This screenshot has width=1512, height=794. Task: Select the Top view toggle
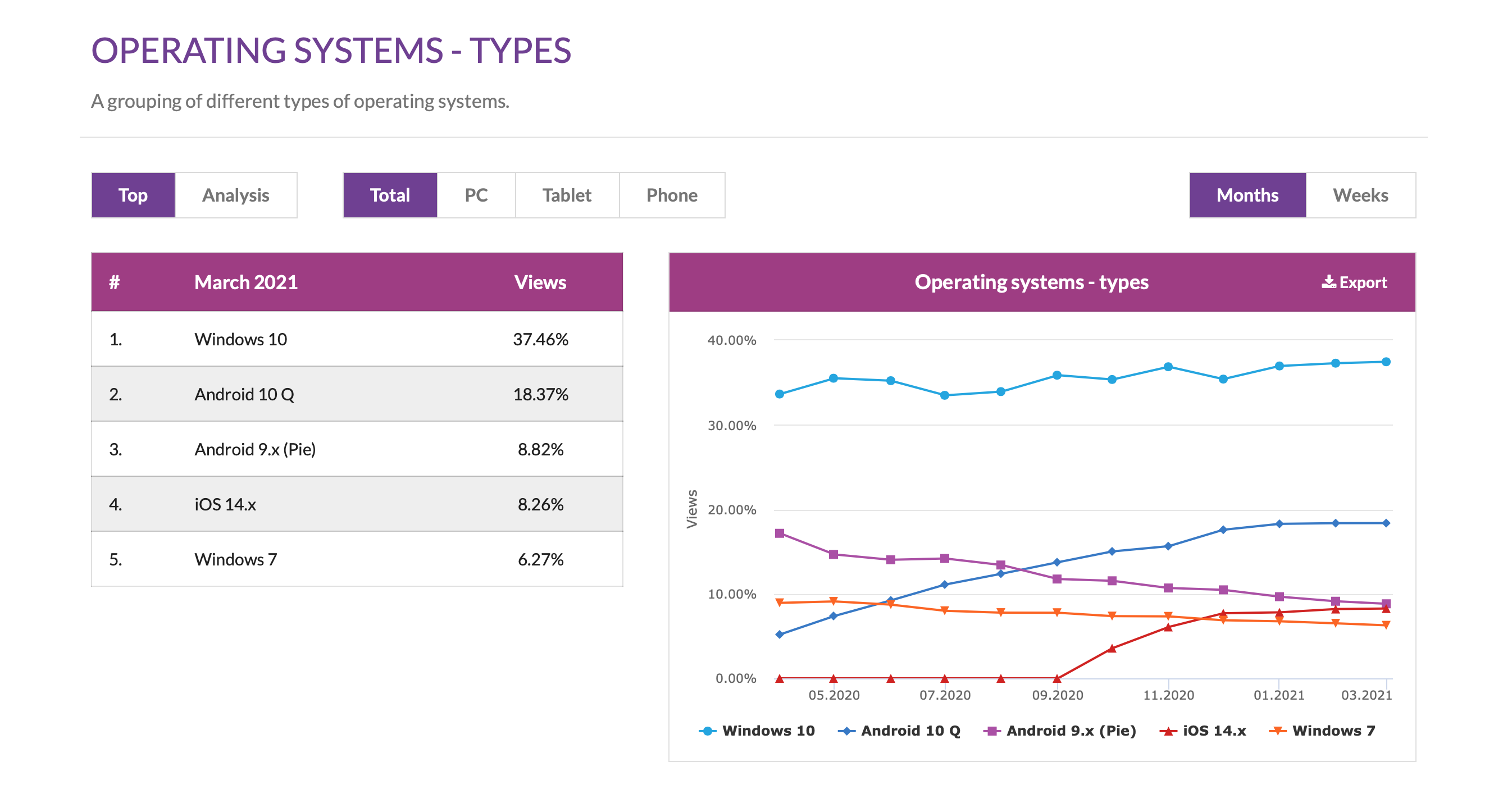click(x=133, y=195)
